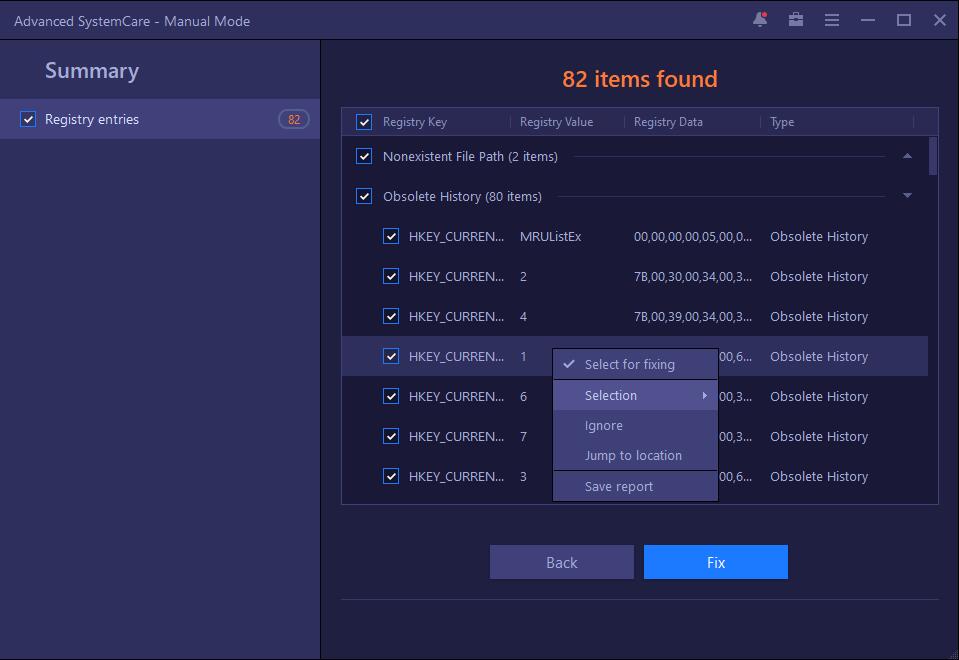Screen dimensions: 959x660
Task: Select the 82 count badge for Registry entries
Action: click(294, 119)
